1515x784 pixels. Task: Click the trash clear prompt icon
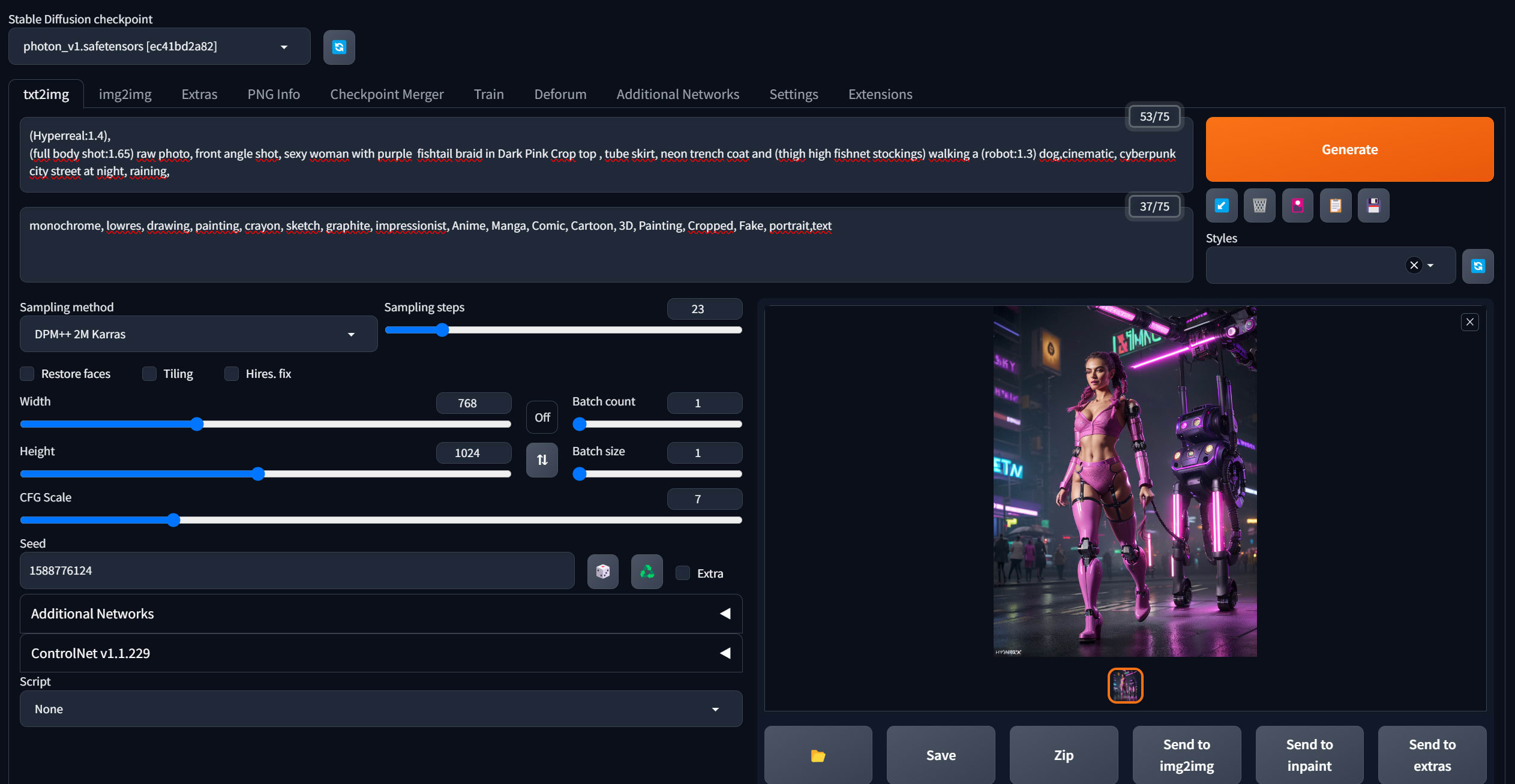point(1259,206)
